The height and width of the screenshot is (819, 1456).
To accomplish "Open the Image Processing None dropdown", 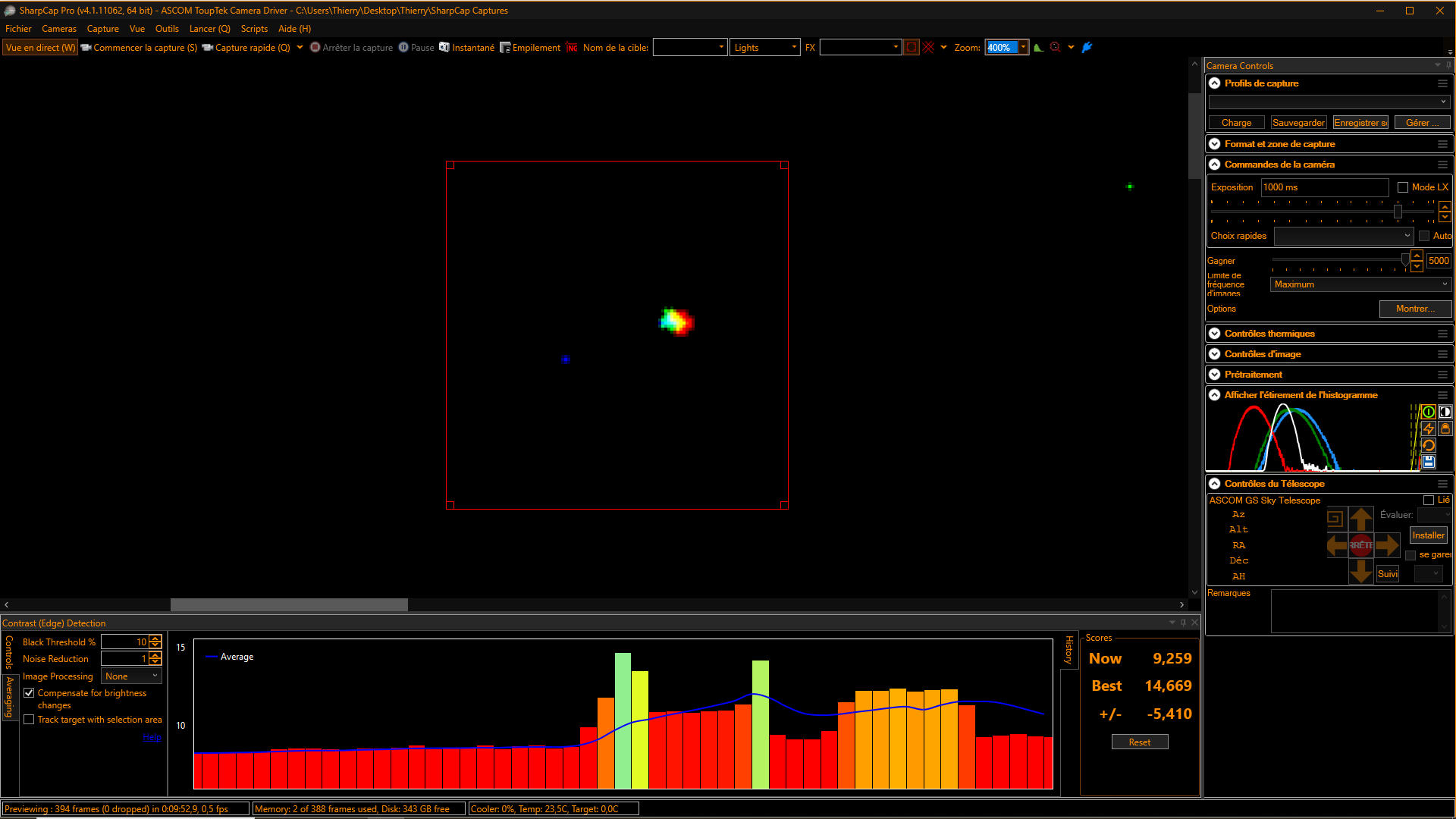I will pos(132,676).
